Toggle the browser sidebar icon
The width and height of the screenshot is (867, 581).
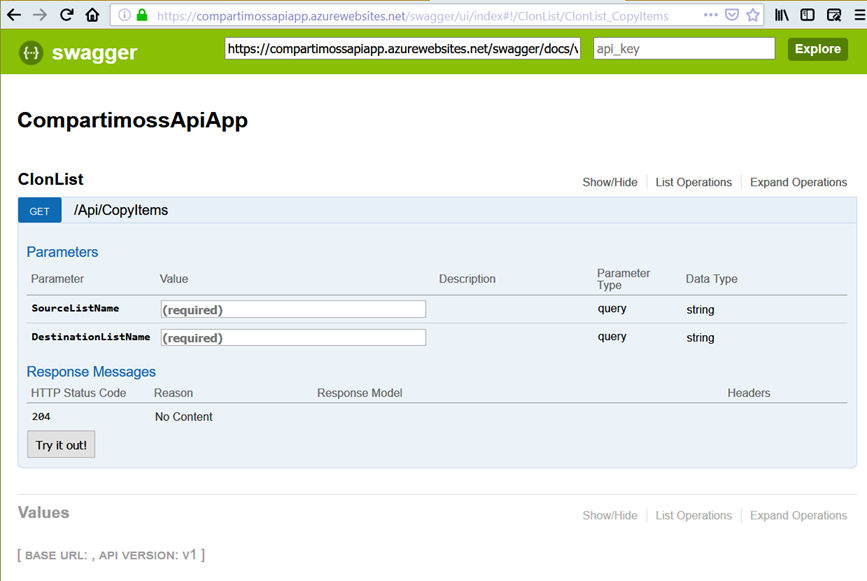(807, 15)
